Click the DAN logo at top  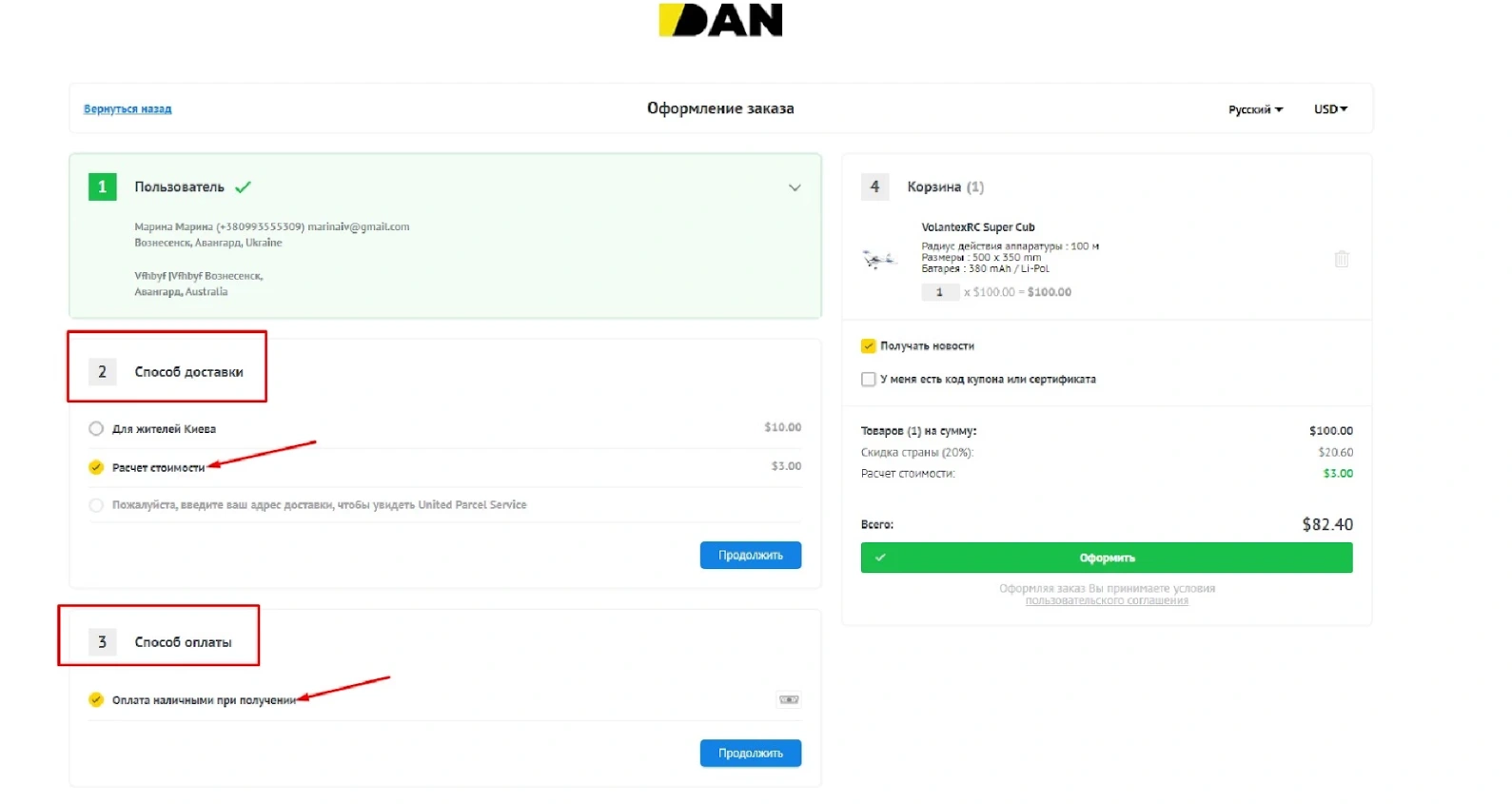[720, 20]
